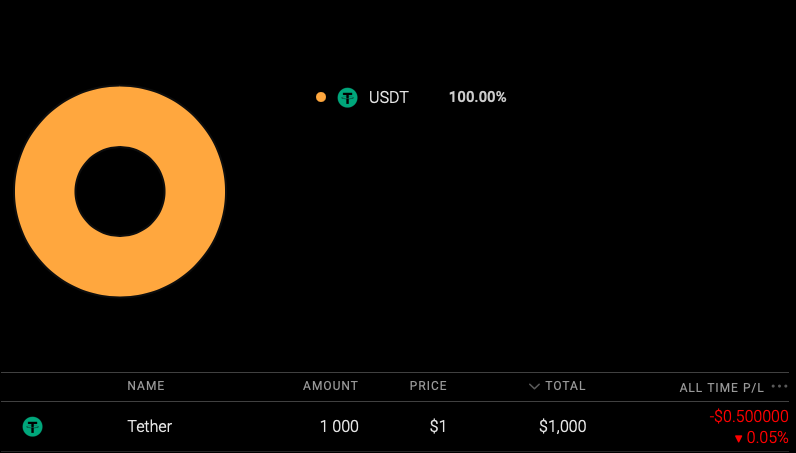Click the USDT Tether icon in chart legend

pyautogui.click(x=347, y=97)
